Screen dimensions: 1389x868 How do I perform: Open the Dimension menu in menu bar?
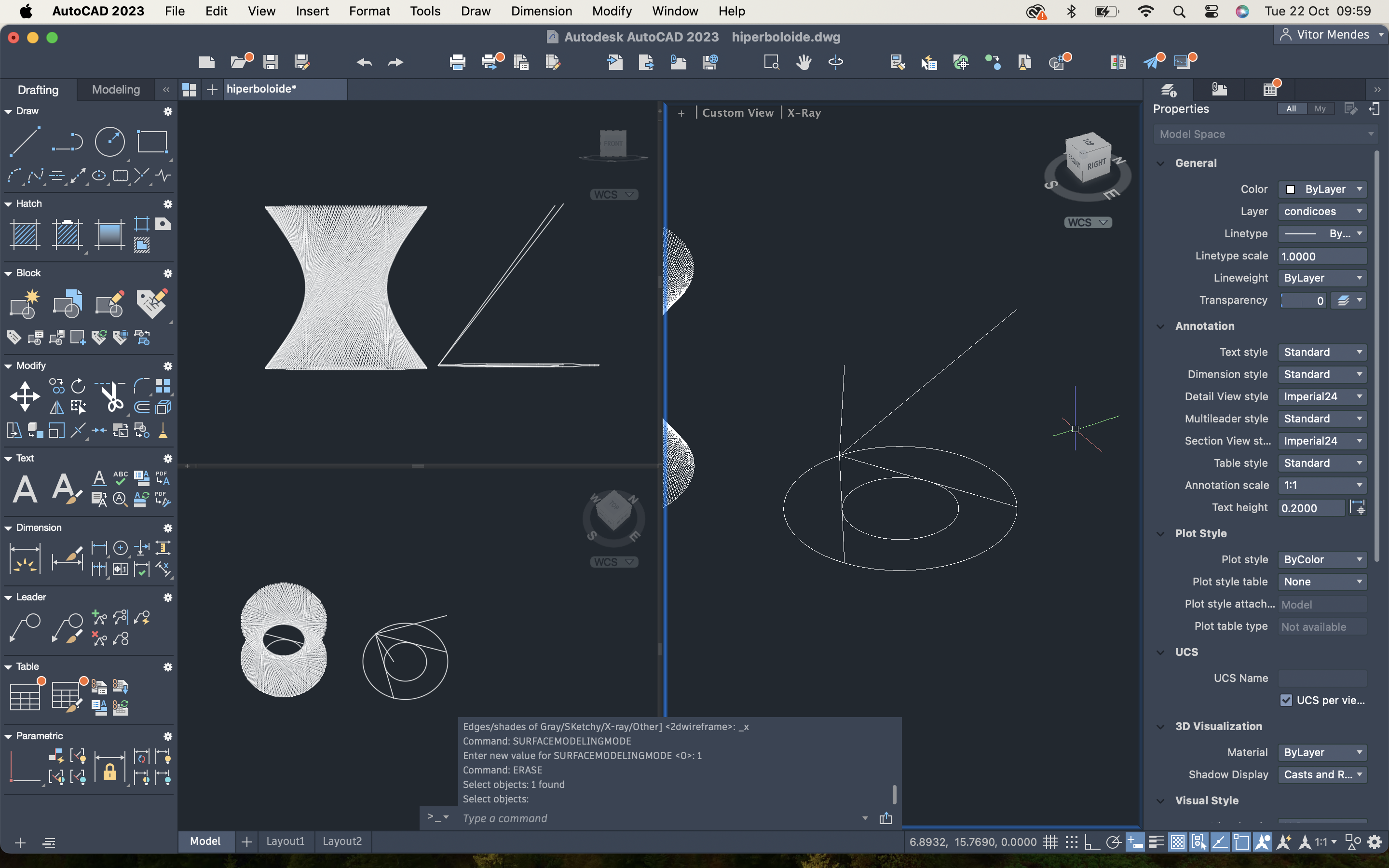tap(541, 11)
